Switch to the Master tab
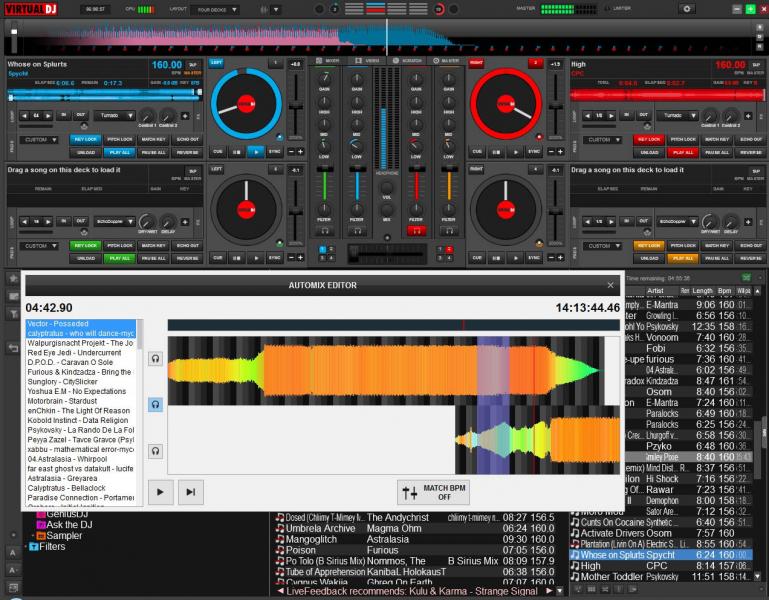769x600 pixels. (x=446, y=61)
